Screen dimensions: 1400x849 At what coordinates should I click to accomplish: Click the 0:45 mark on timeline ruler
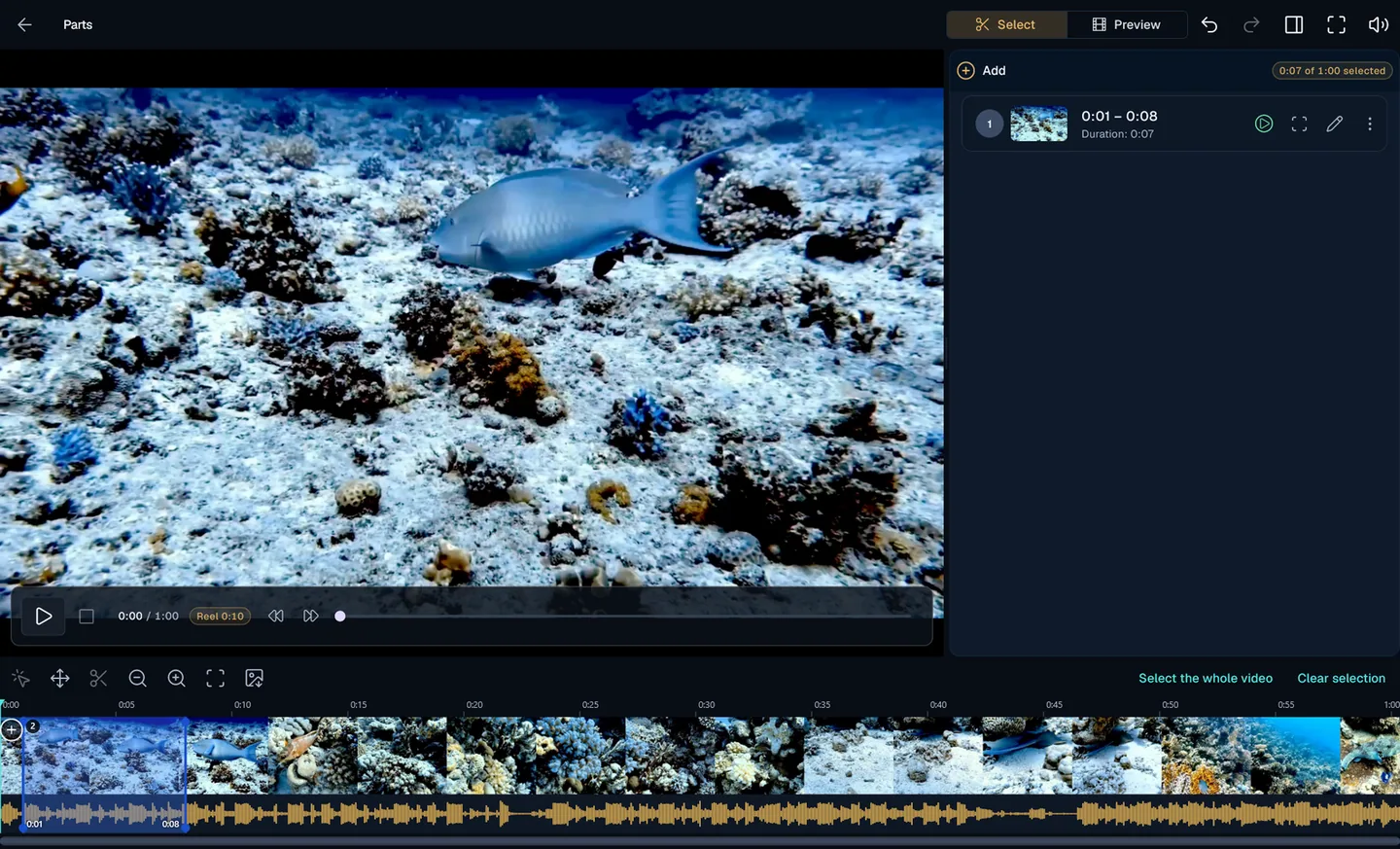(1054, 704)
